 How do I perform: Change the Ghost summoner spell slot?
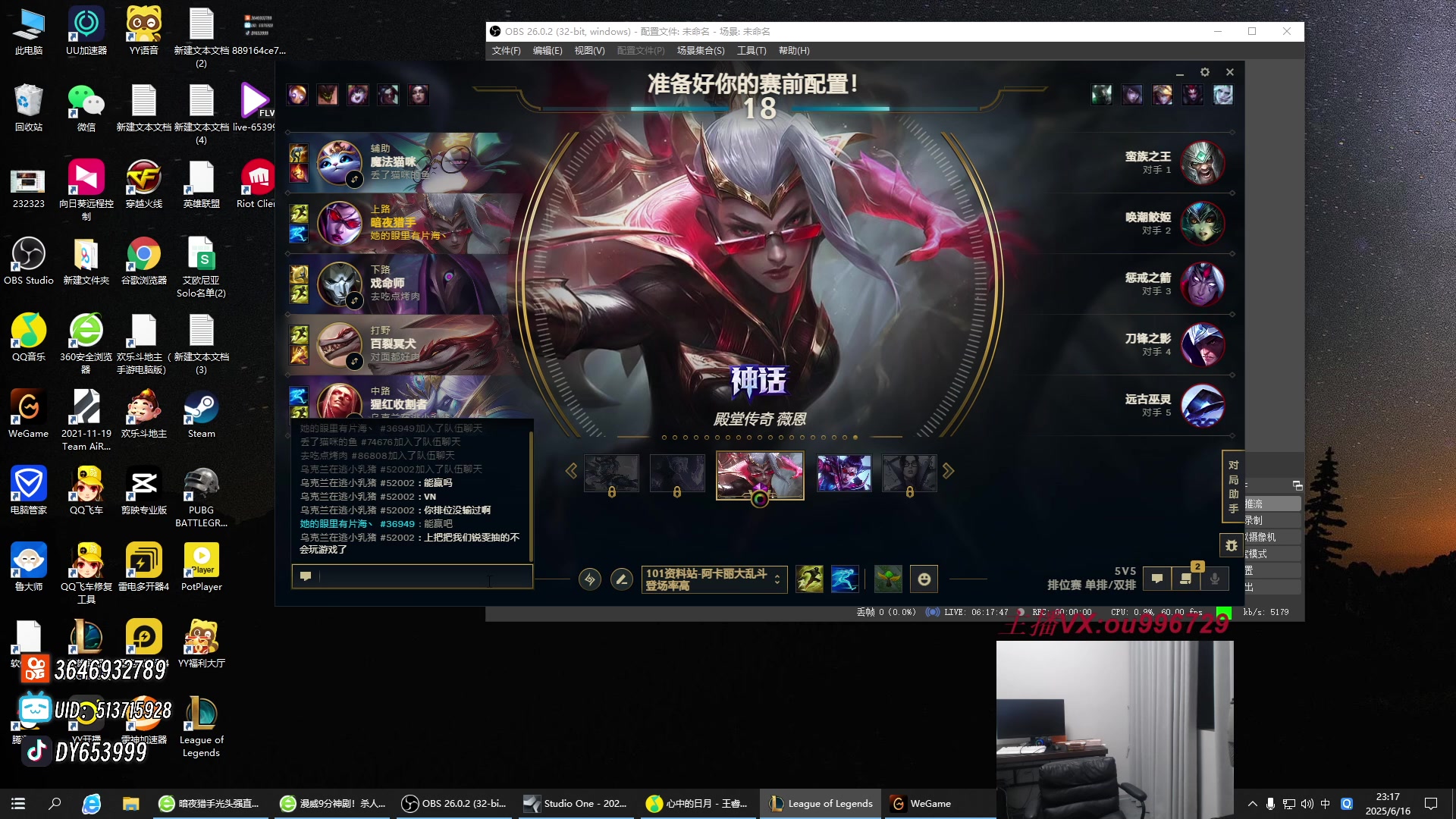click(810, 579)
